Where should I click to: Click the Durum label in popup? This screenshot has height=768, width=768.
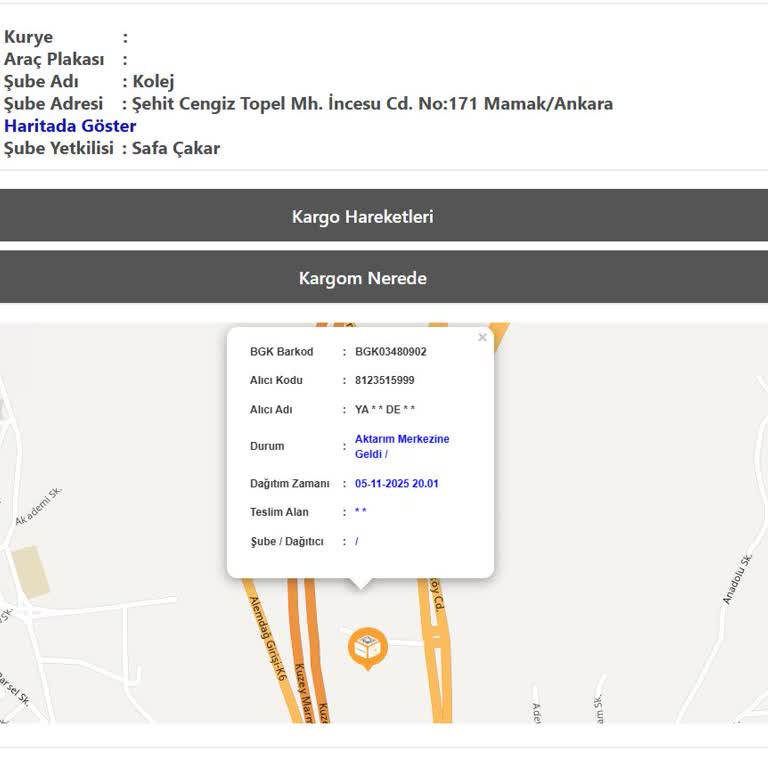(267, 446)
